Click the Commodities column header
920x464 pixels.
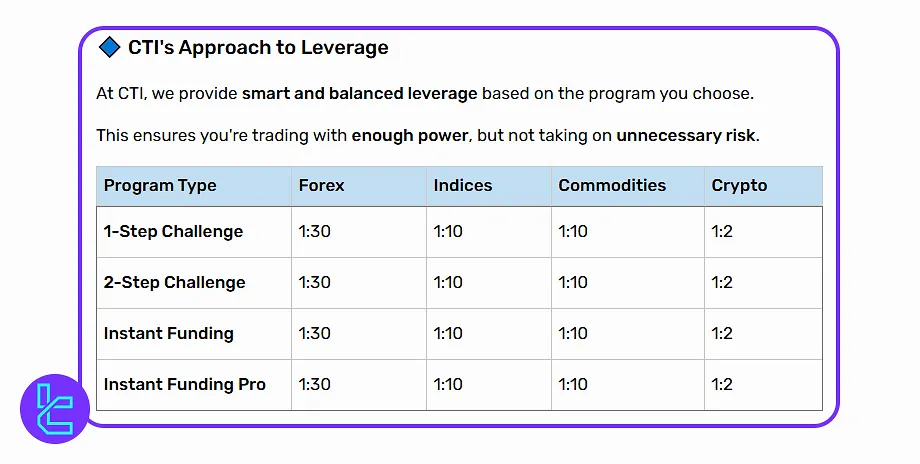click(x=612, y=185)
